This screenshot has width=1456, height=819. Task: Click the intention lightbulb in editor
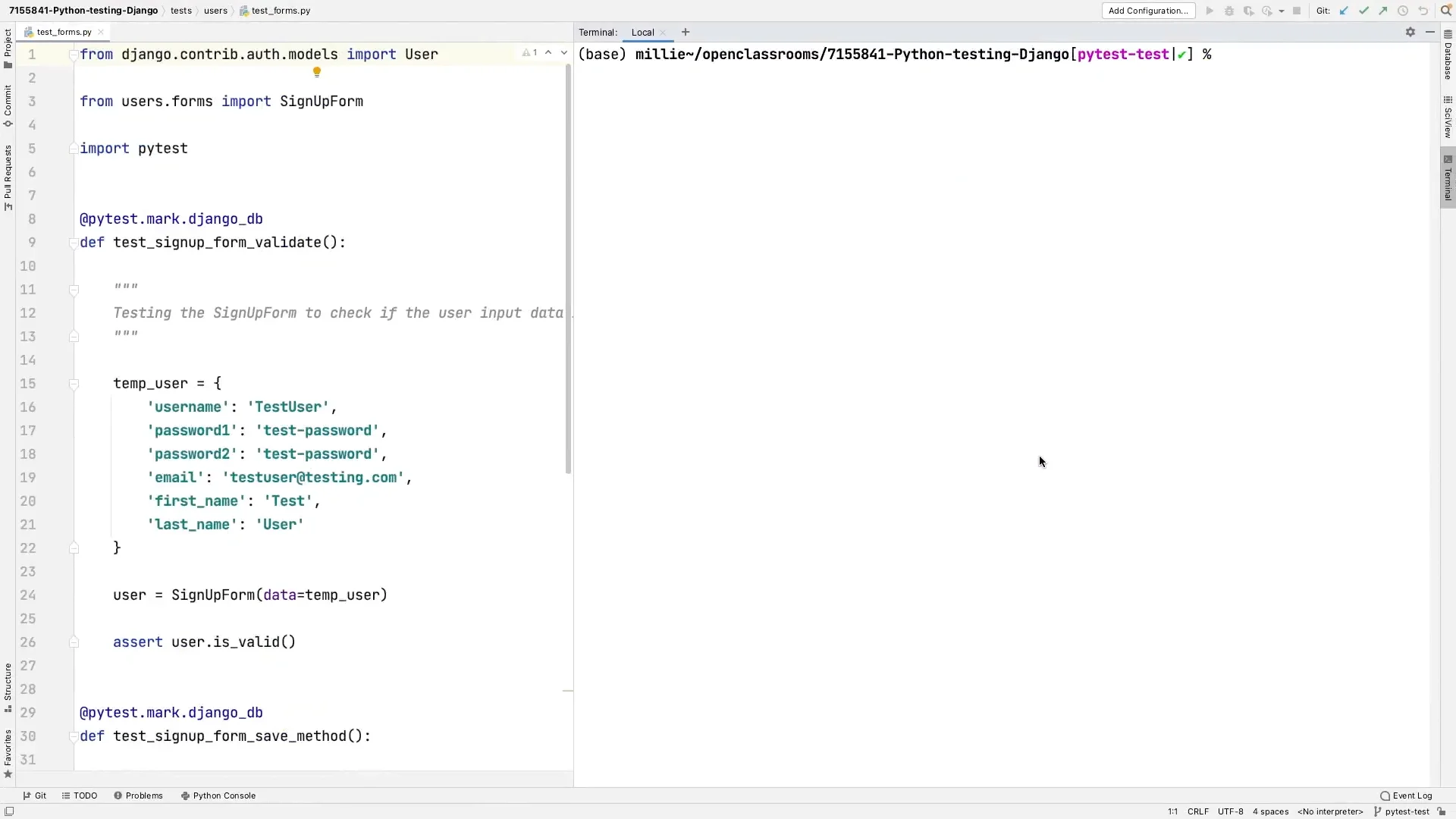click(x=317, y=72)
